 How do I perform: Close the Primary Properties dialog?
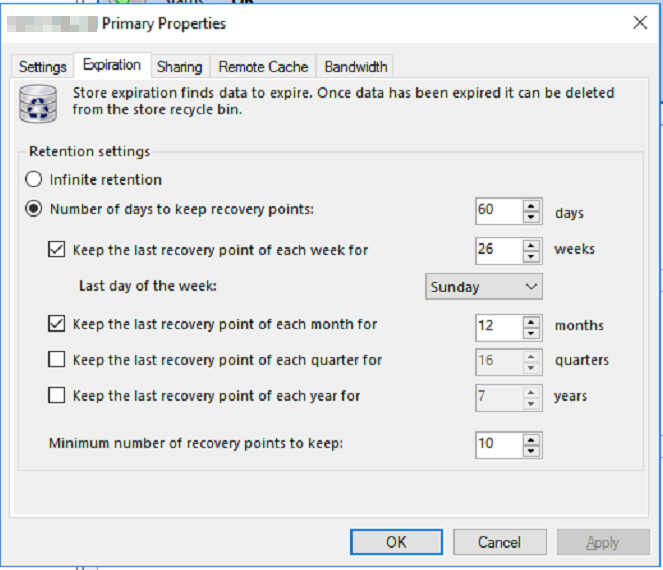point(640,22)
